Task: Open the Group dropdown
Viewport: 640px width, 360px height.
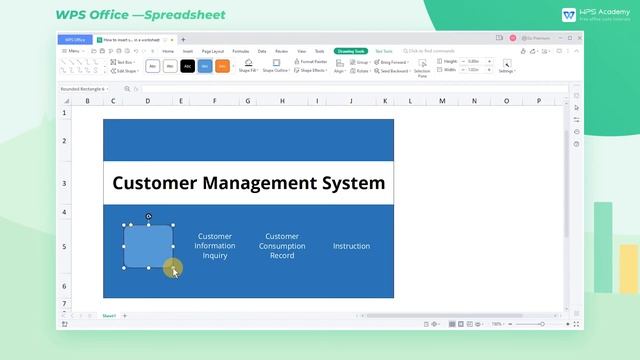Action: point(360,62)
